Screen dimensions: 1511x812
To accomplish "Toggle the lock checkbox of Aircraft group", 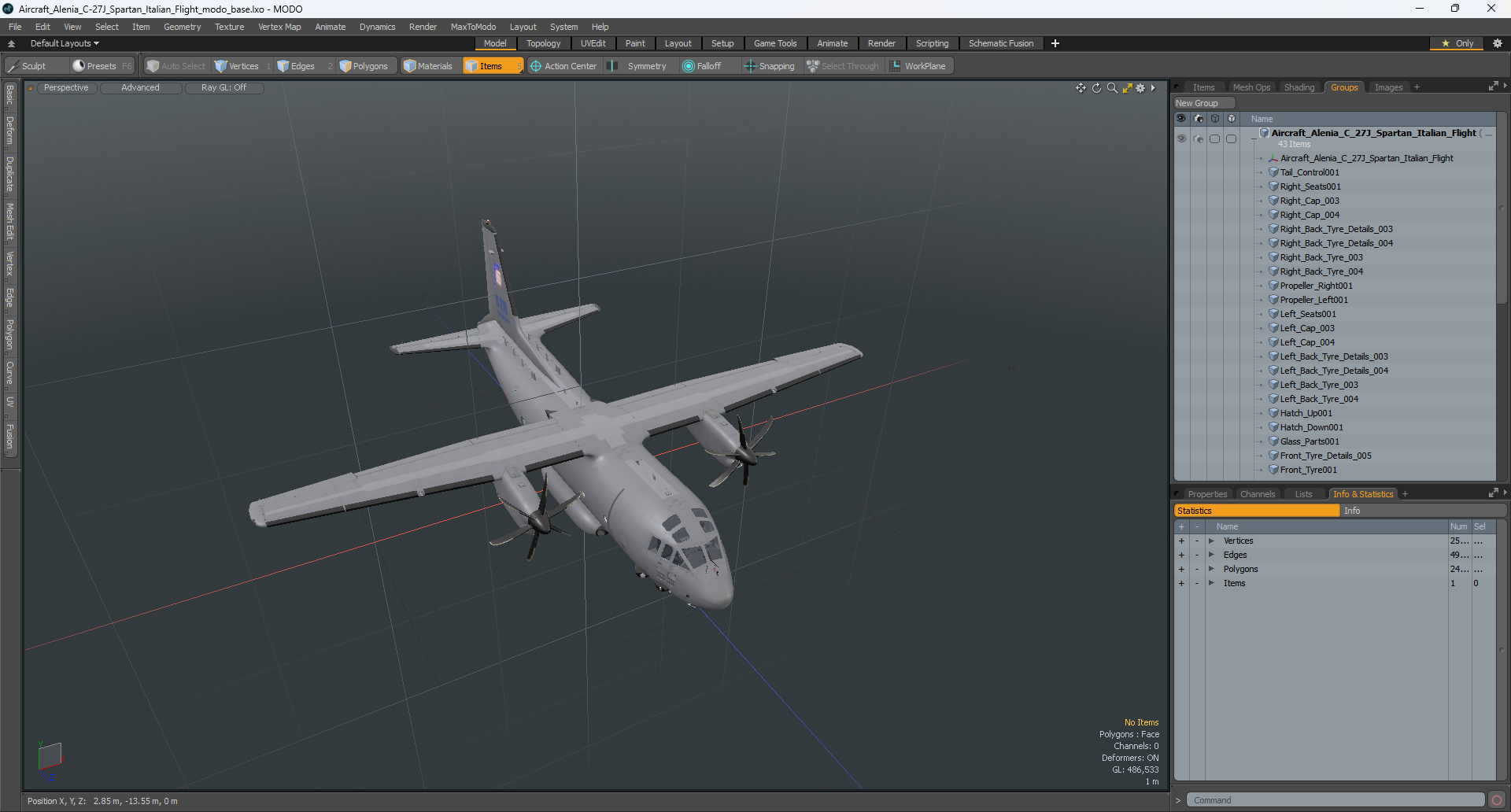I will 1215,138.
